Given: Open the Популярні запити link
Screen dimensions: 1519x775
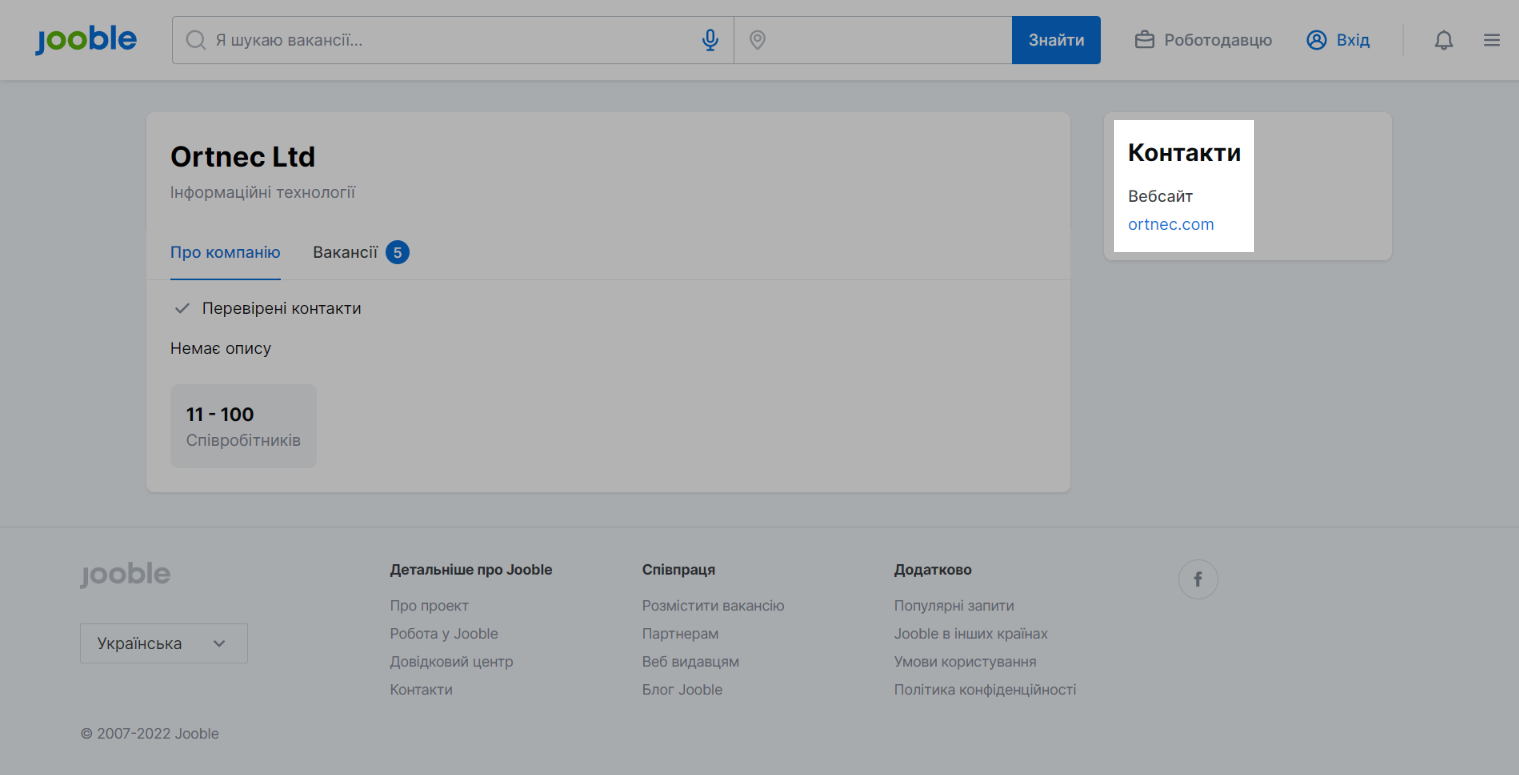Looking at the screenshot, I should (x=954, y=606).
